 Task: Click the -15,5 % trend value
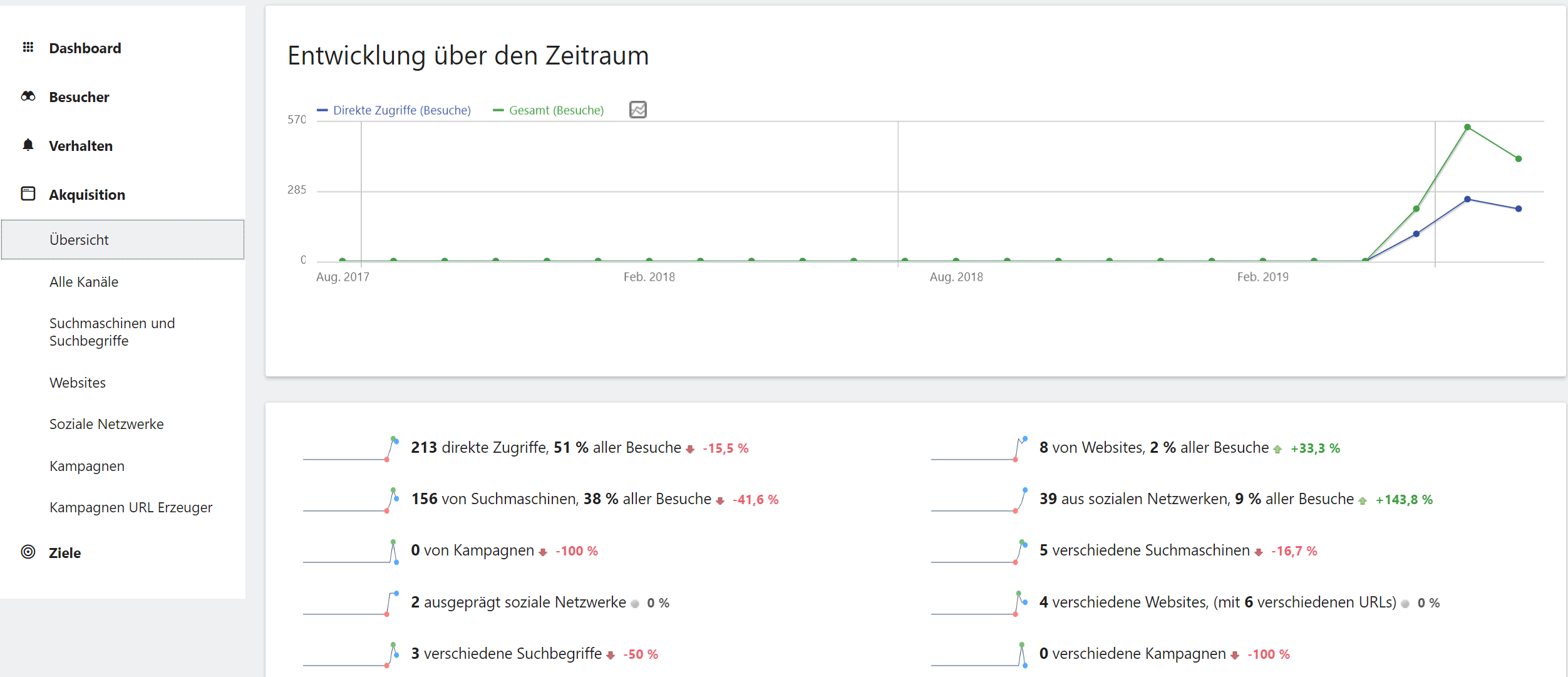coord(726,448)
